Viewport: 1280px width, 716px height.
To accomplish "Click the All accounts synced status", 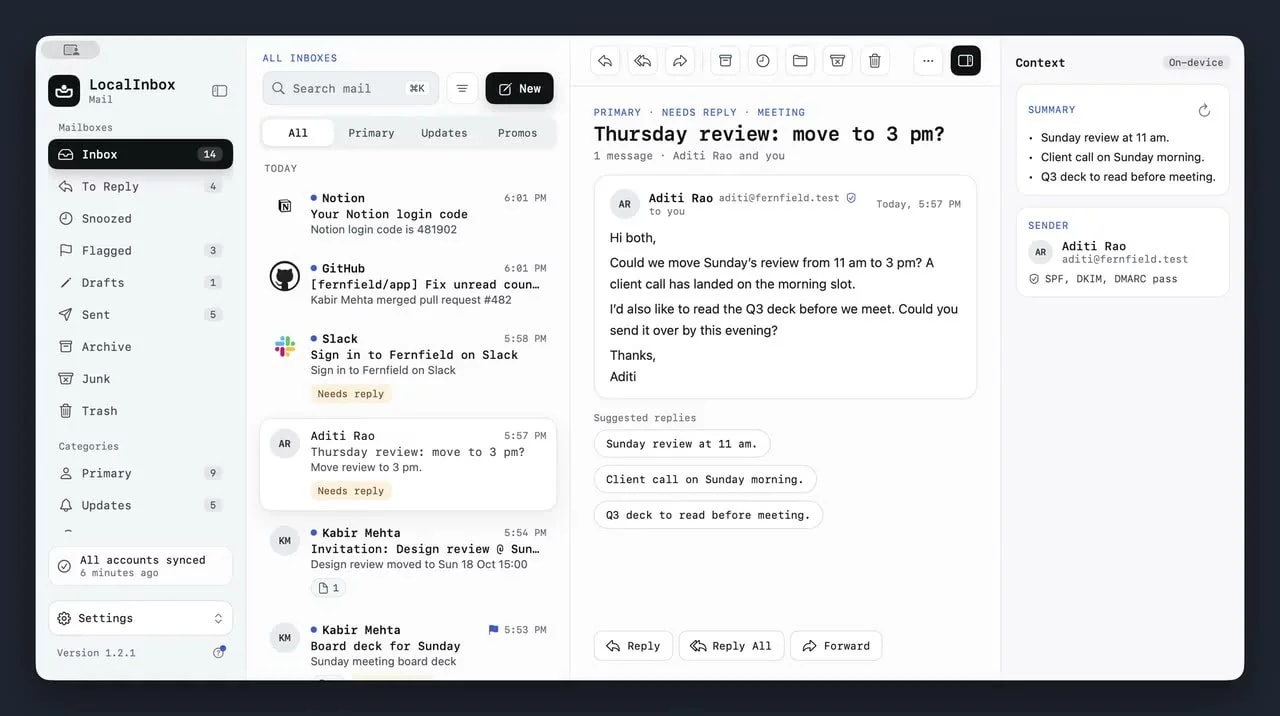I will click(x=140, y=566).
